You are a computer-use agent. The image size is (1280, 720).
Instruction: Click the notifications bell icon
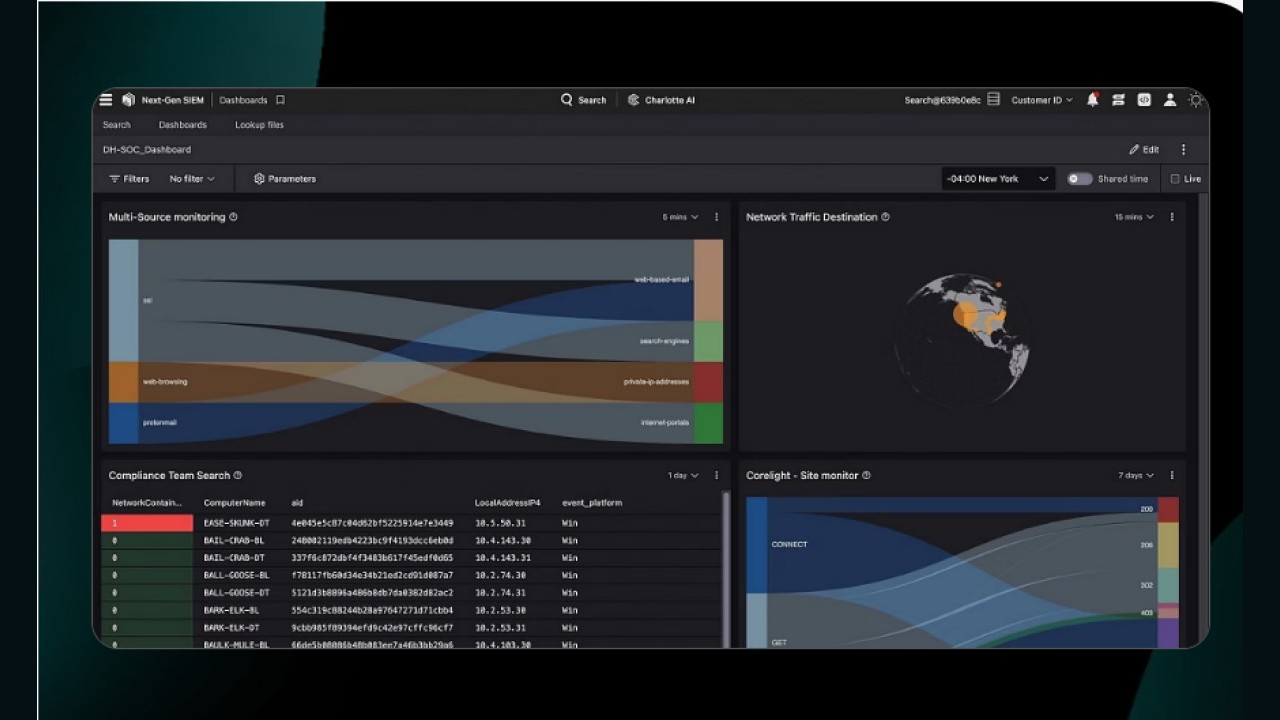[x=1091, y=99]
